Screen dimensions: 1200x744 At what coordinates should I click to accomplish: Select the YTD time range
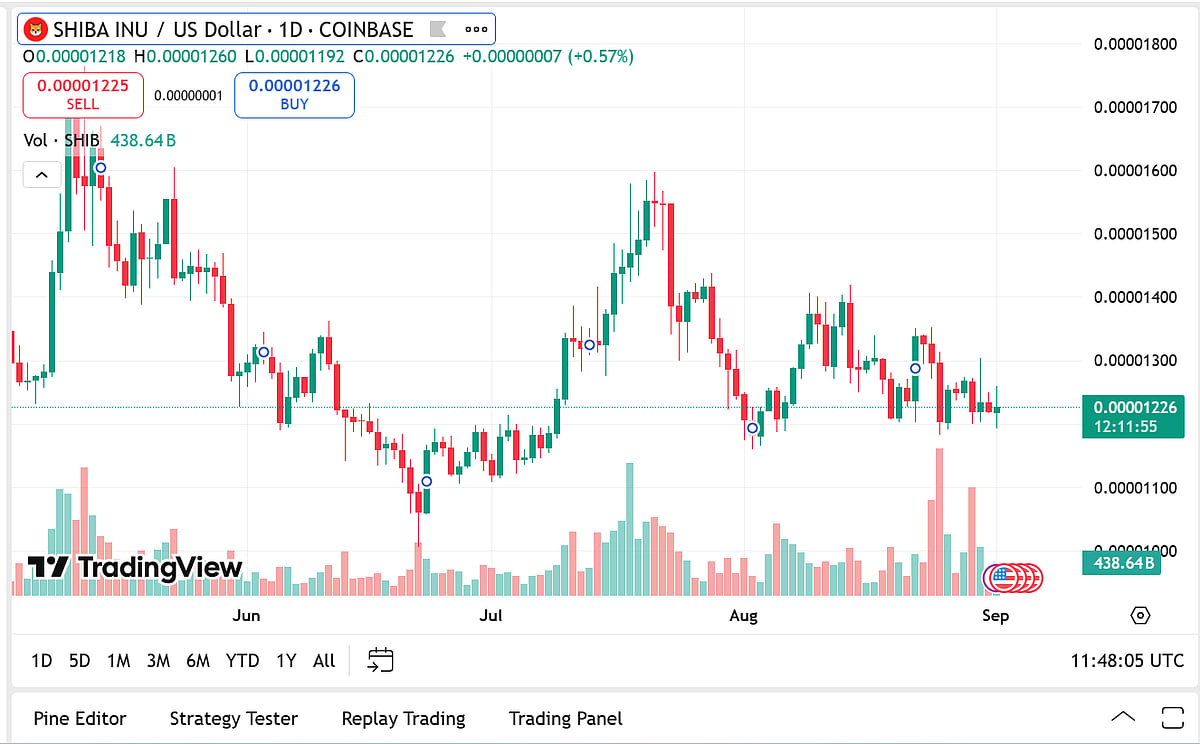(242, 660)
